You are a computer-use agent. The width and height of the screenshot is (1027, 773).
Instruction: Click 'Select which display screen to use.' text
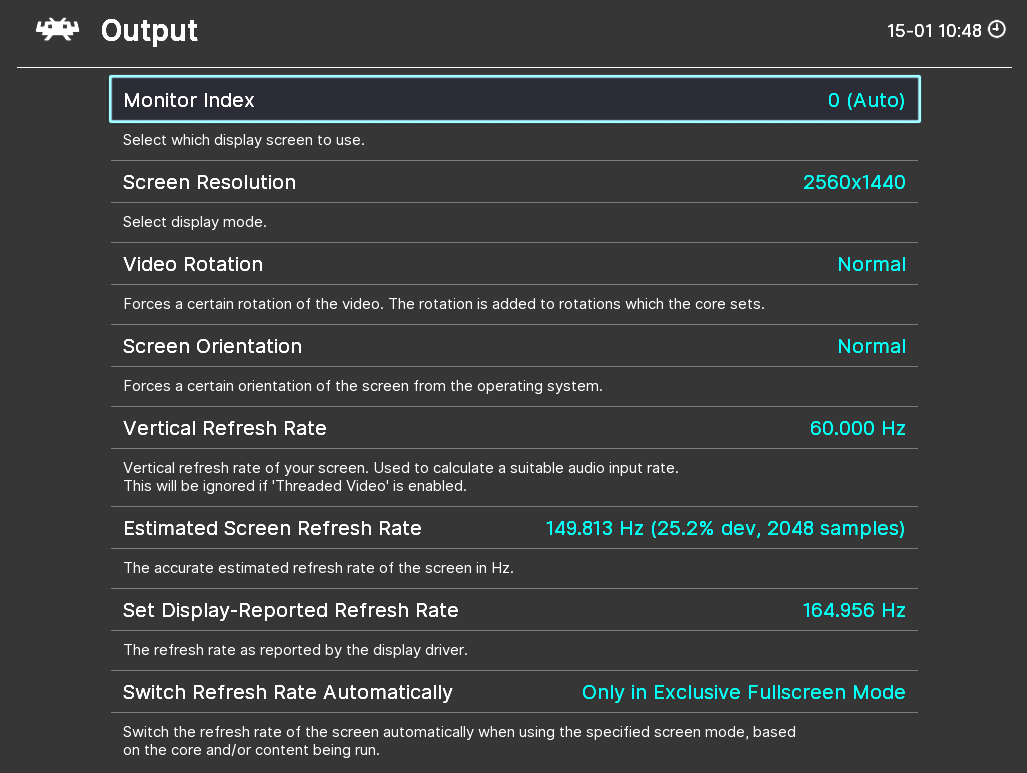coord(244,140)
